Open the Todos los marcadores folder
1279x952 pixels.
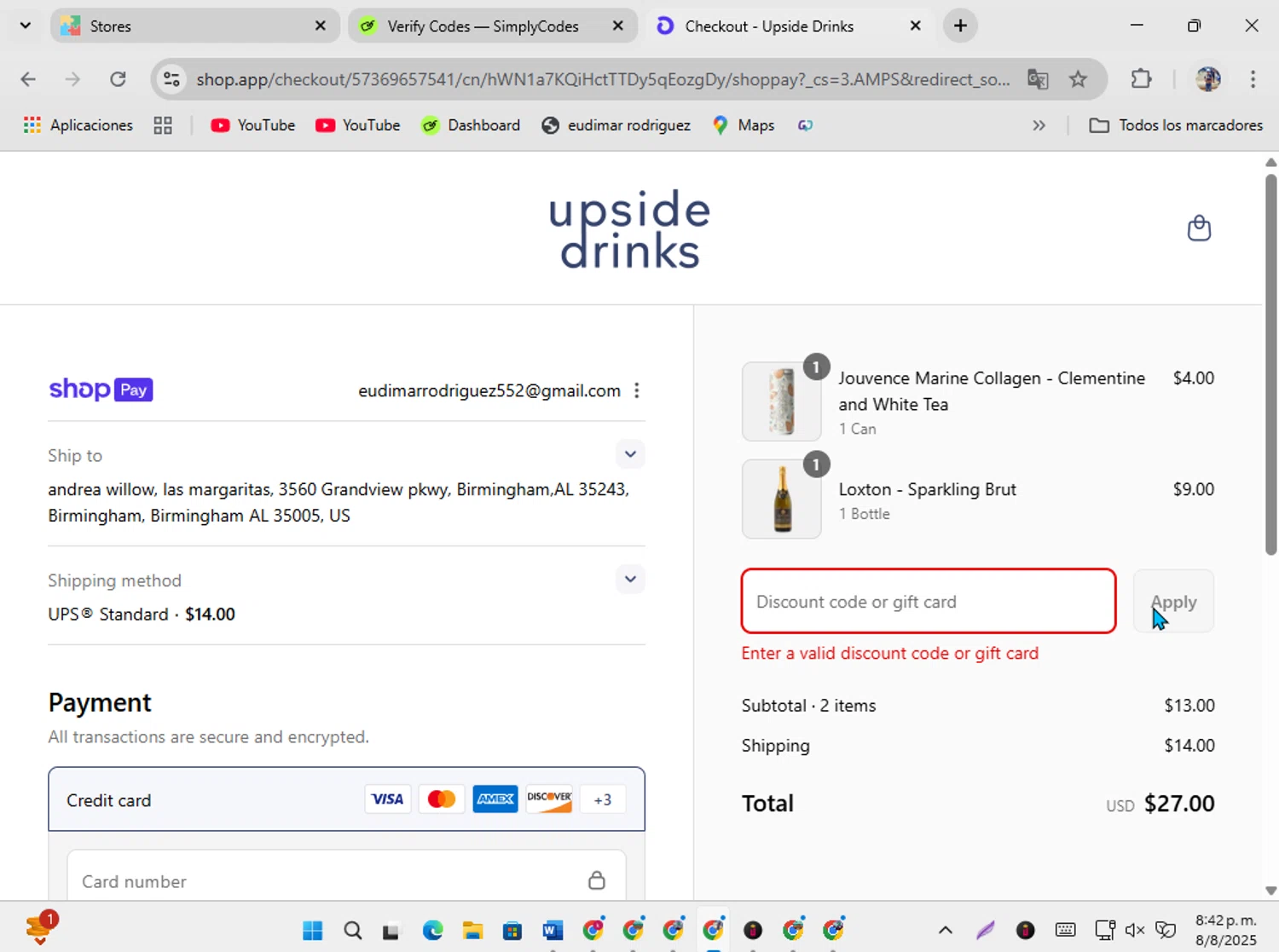1176,125
